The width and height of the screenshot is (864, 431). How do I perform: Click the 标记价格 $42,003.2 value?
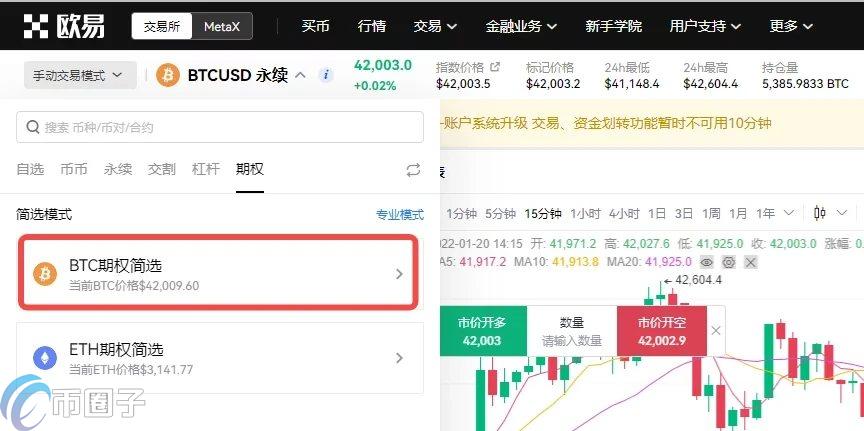point(553,84)
